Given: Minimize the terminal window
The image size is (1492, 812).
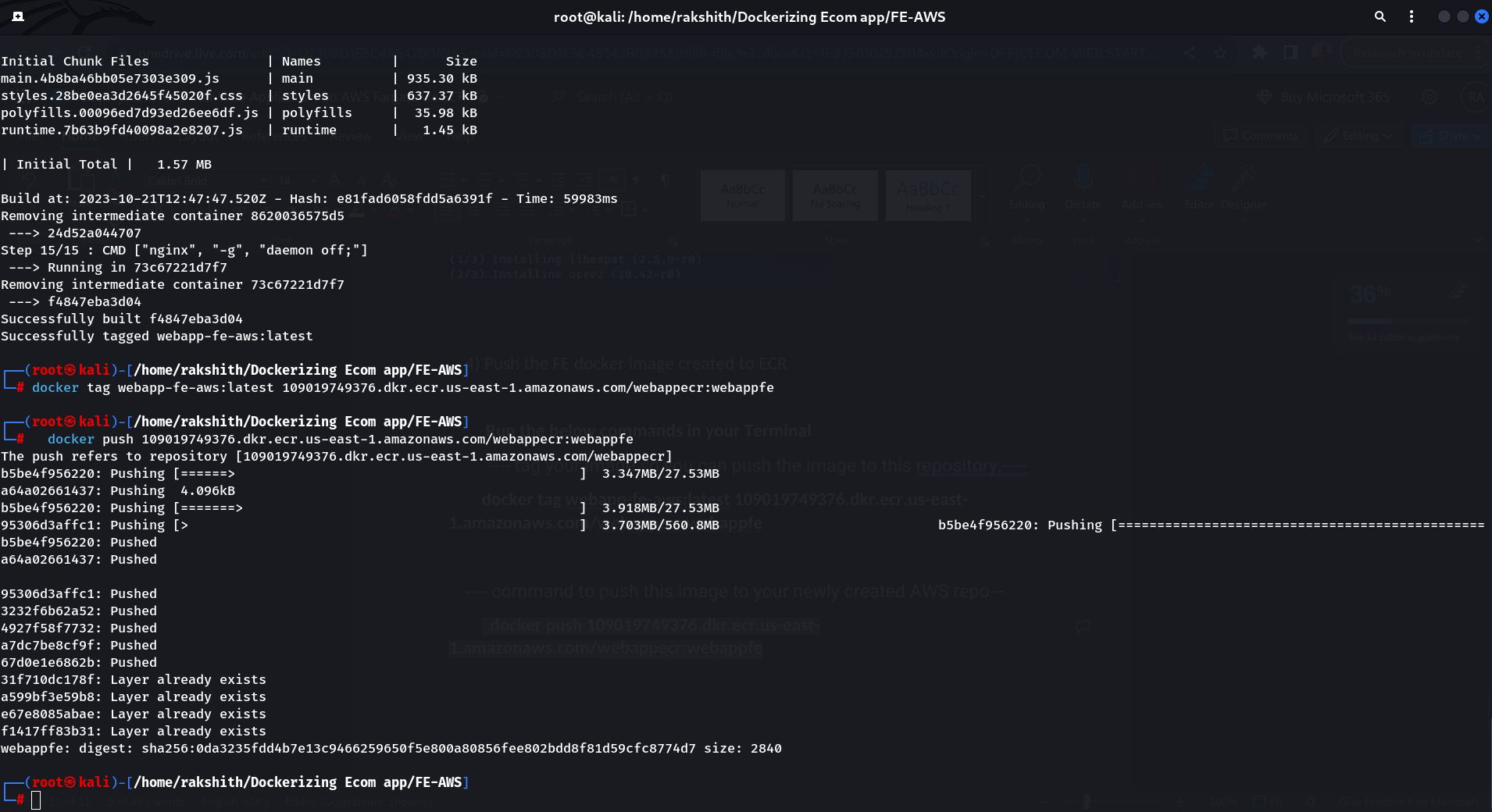Looking at the screenshot, I should (1444, 16).
